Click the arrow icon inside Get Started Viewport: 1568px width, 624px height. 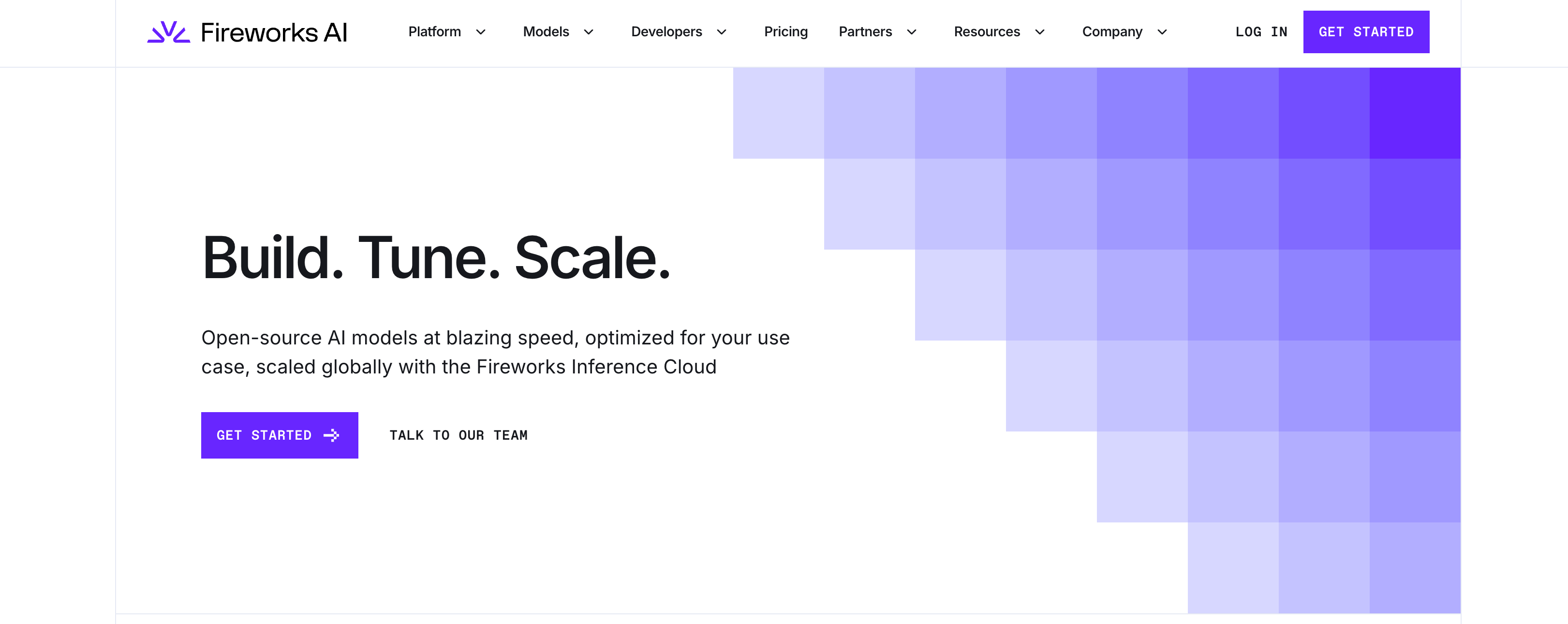coord(333,435)
